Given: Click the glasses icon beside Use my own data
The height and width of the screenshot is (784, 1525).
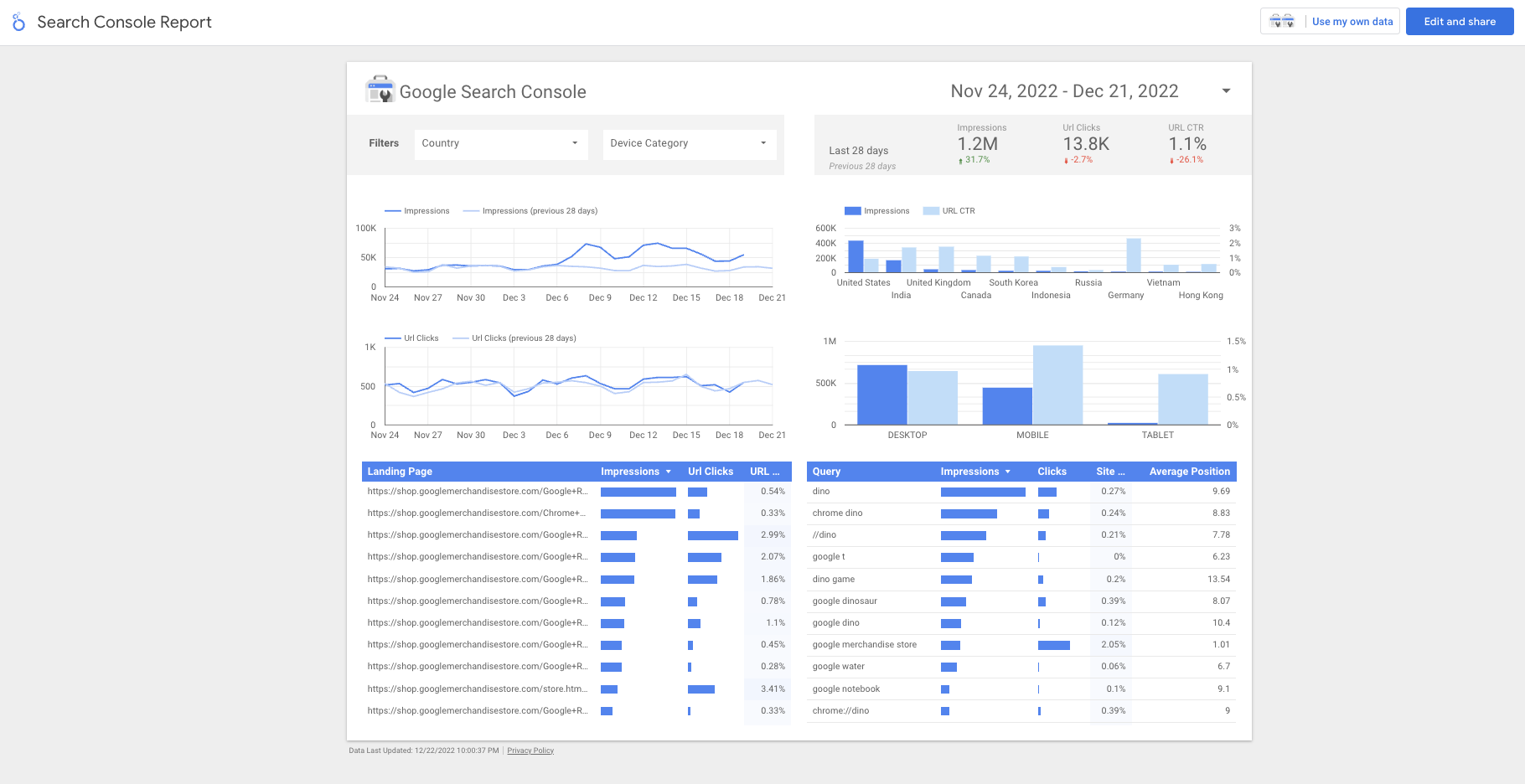Looking at the screenshot, I should (x=1282, y=22).
